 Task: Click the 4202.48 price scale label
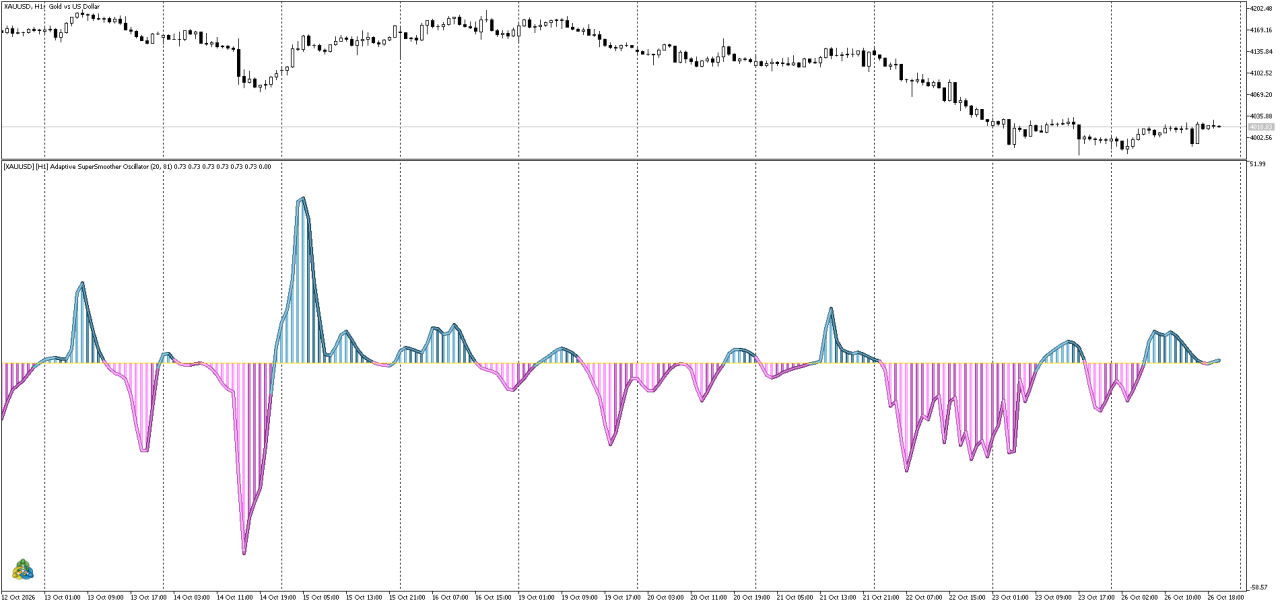[1260, 8]
